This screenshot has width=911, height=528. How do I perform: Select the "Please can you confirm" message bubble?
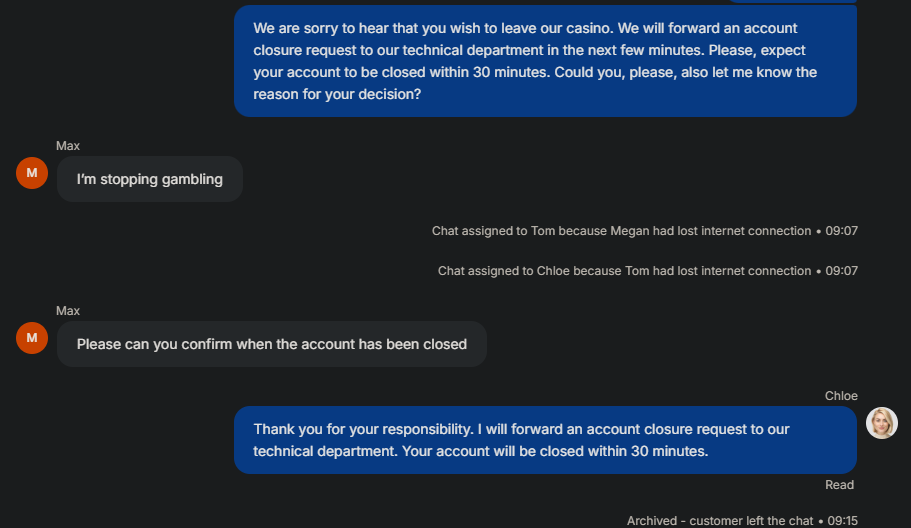click(x=271, y=344)
